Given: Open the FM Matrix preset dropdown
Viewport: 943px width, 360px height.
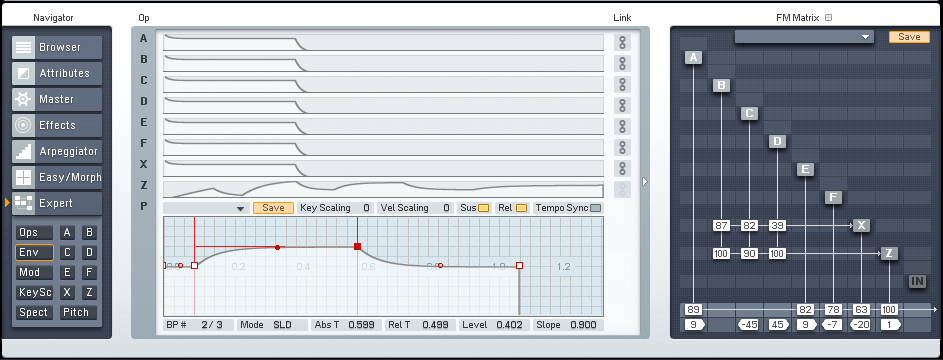Looking at the screenshot, I should tap(804, 37).
